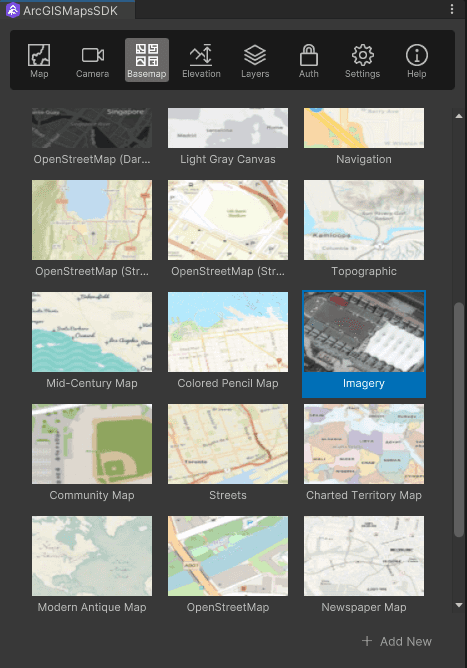The image size is (467, 668).
Task: Select OpenStreetMap (Dark) basemap thumbnail
Action: point(92,128)
